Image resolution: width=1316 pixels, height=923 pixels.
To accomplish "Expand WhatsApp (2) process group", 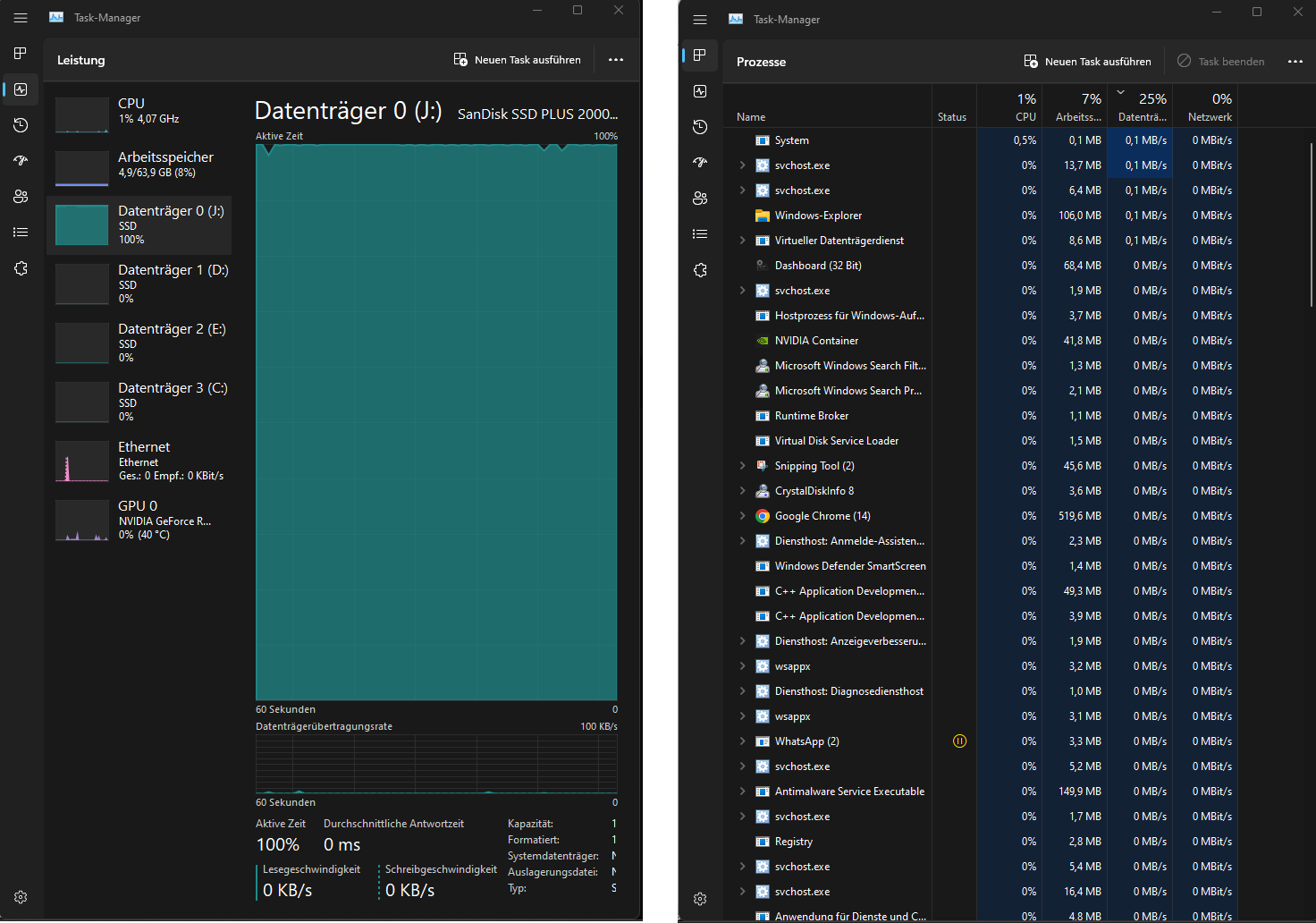I will [742, 741].
